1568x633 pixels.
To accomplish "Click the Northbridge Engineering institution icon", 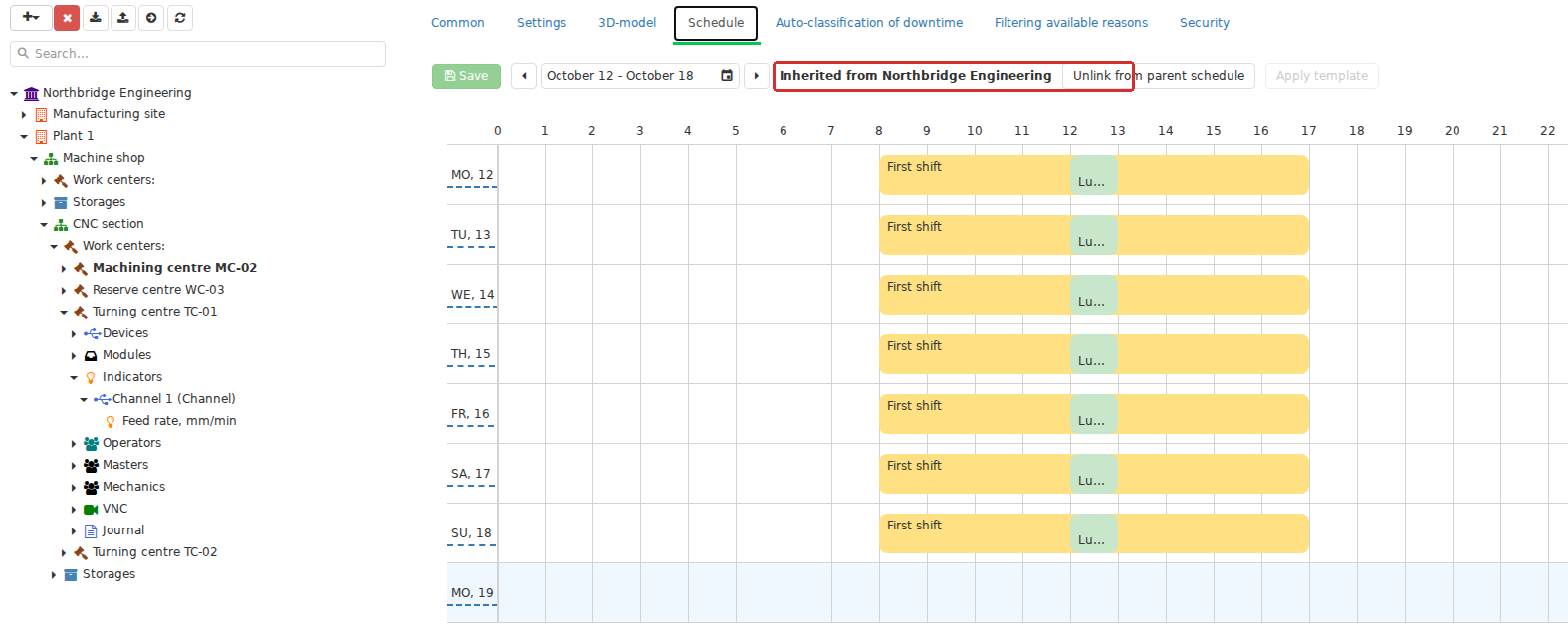I will click(x=32, y=93).
